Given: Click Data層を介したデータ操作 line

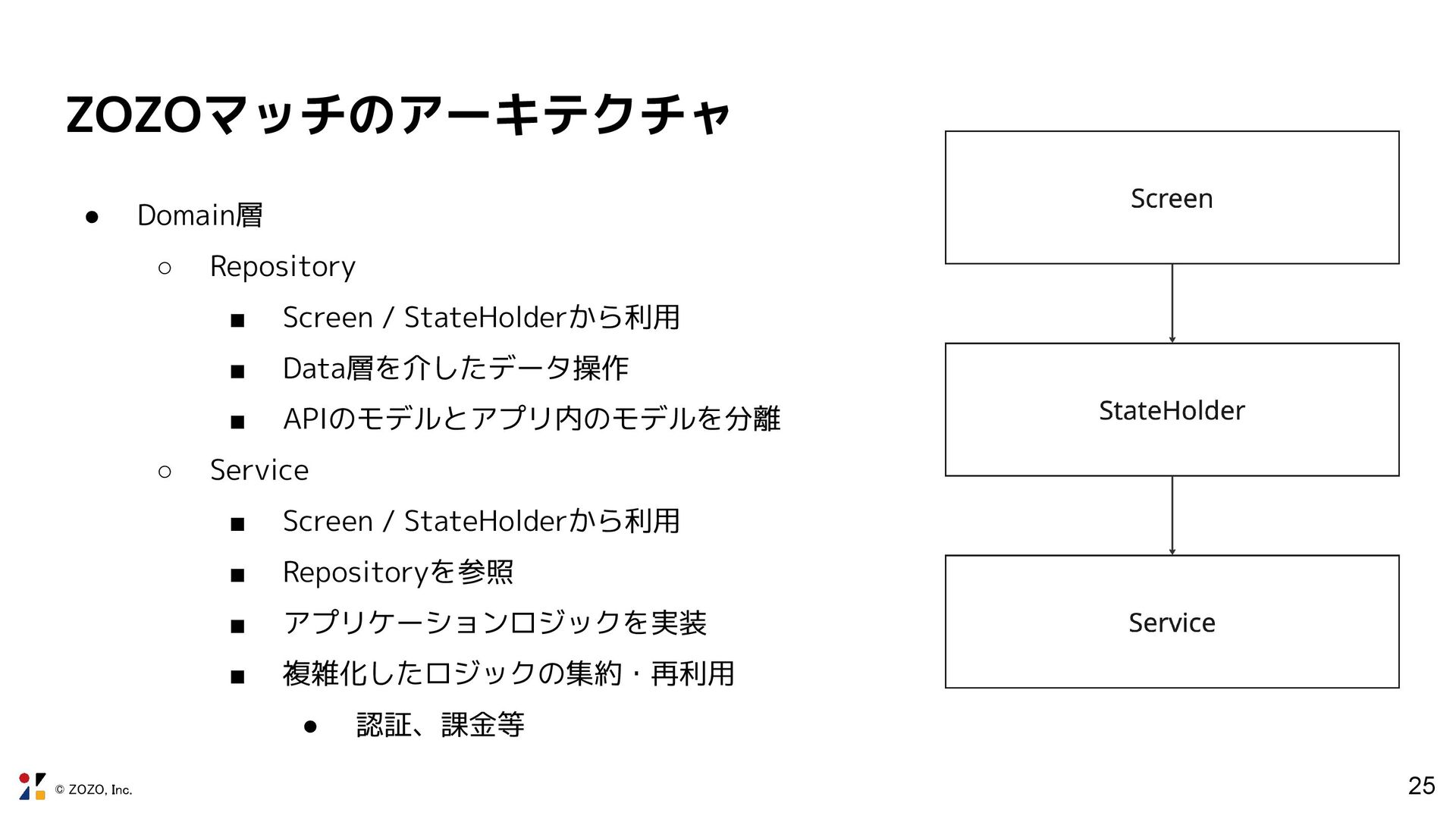Looking at the screenshot, I should [x=456, y=369].
